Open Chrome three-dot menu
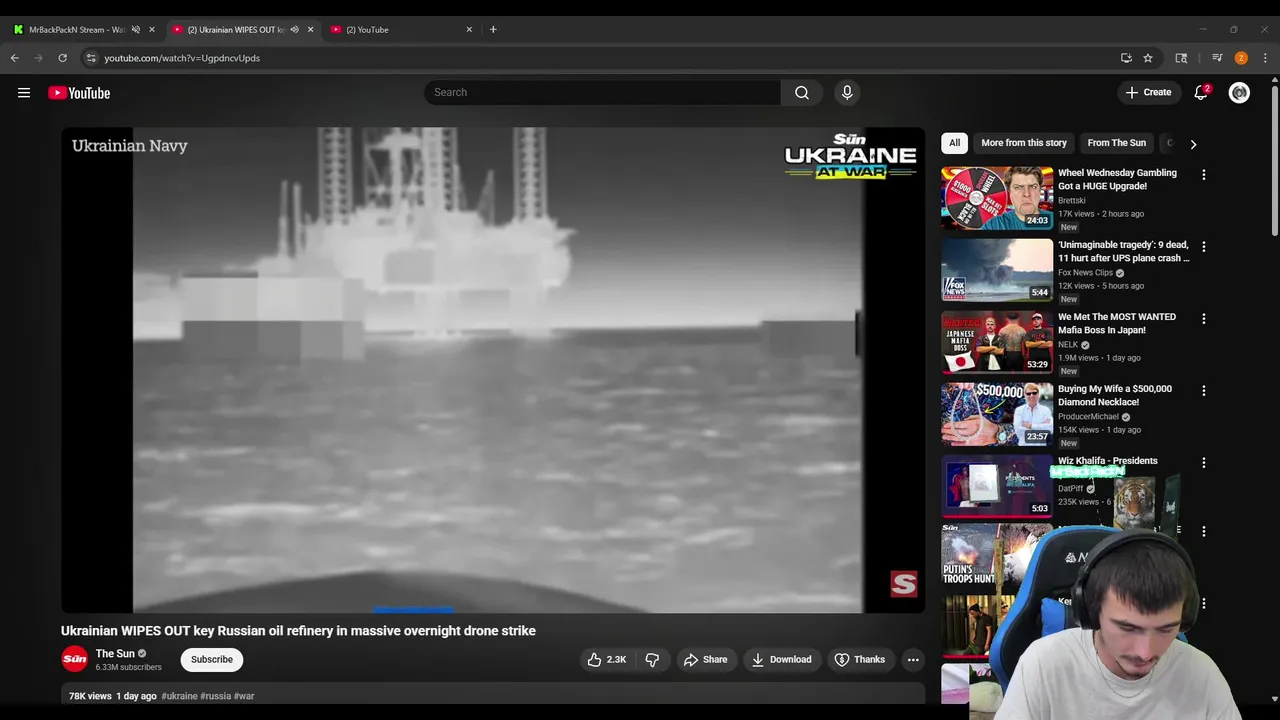Viewport: 1280px width, 720px height. [x=1265, y=58]
